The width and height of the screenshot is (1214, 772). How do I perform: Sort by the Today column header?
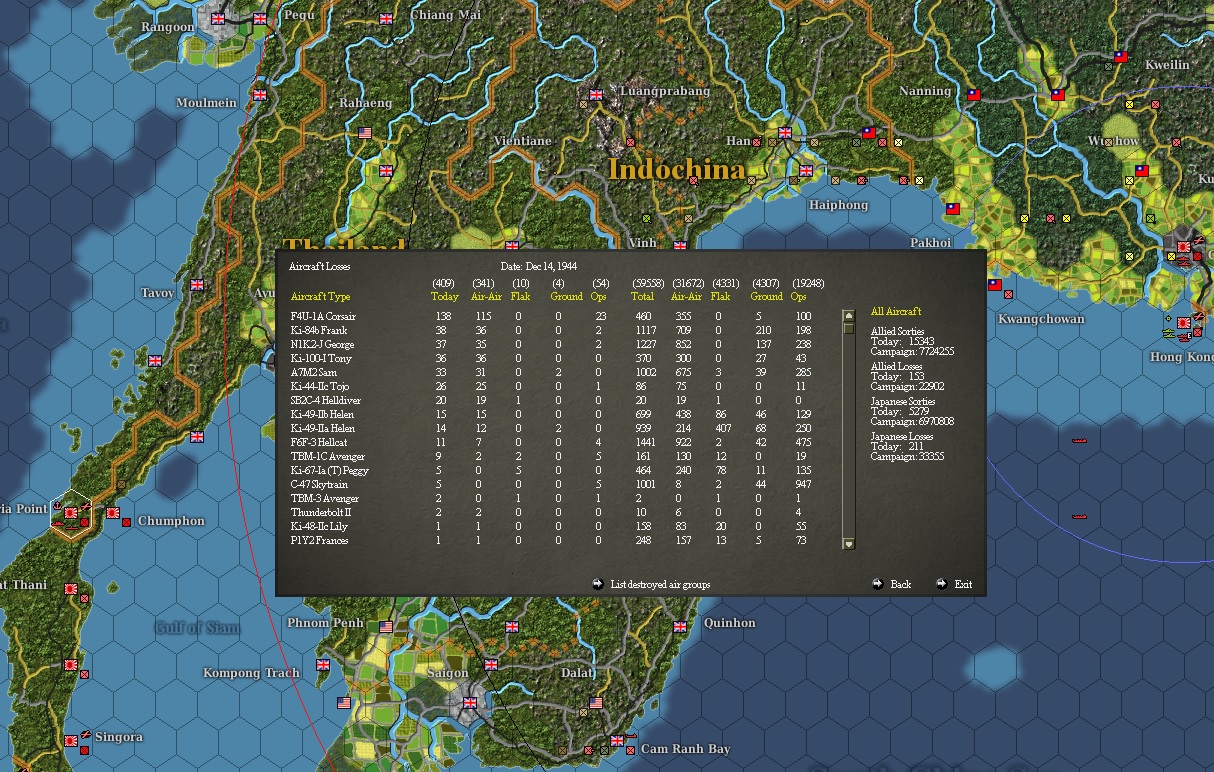point(444,296)
